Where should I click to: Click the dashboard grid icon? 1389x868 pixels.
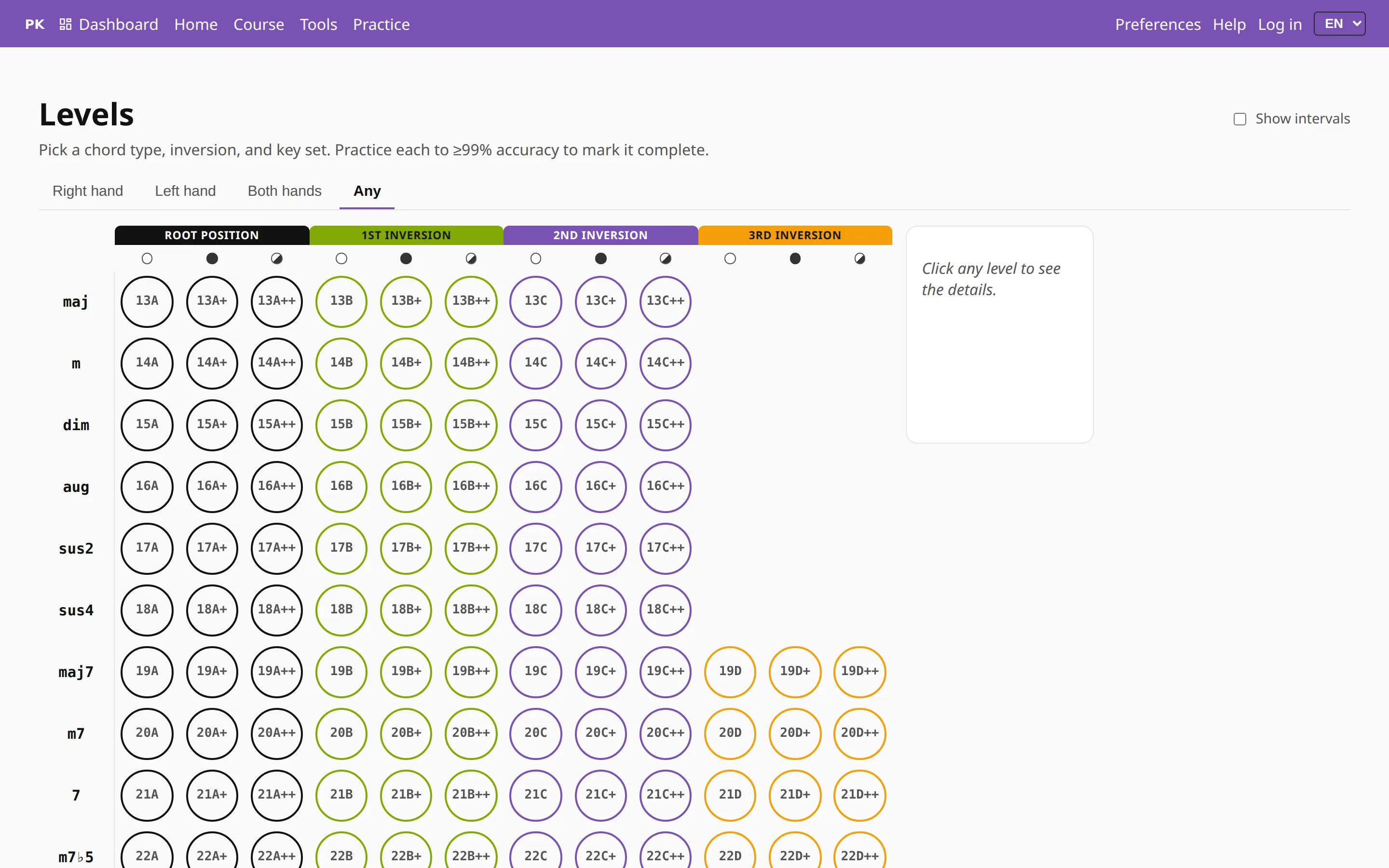coord(66,24)
